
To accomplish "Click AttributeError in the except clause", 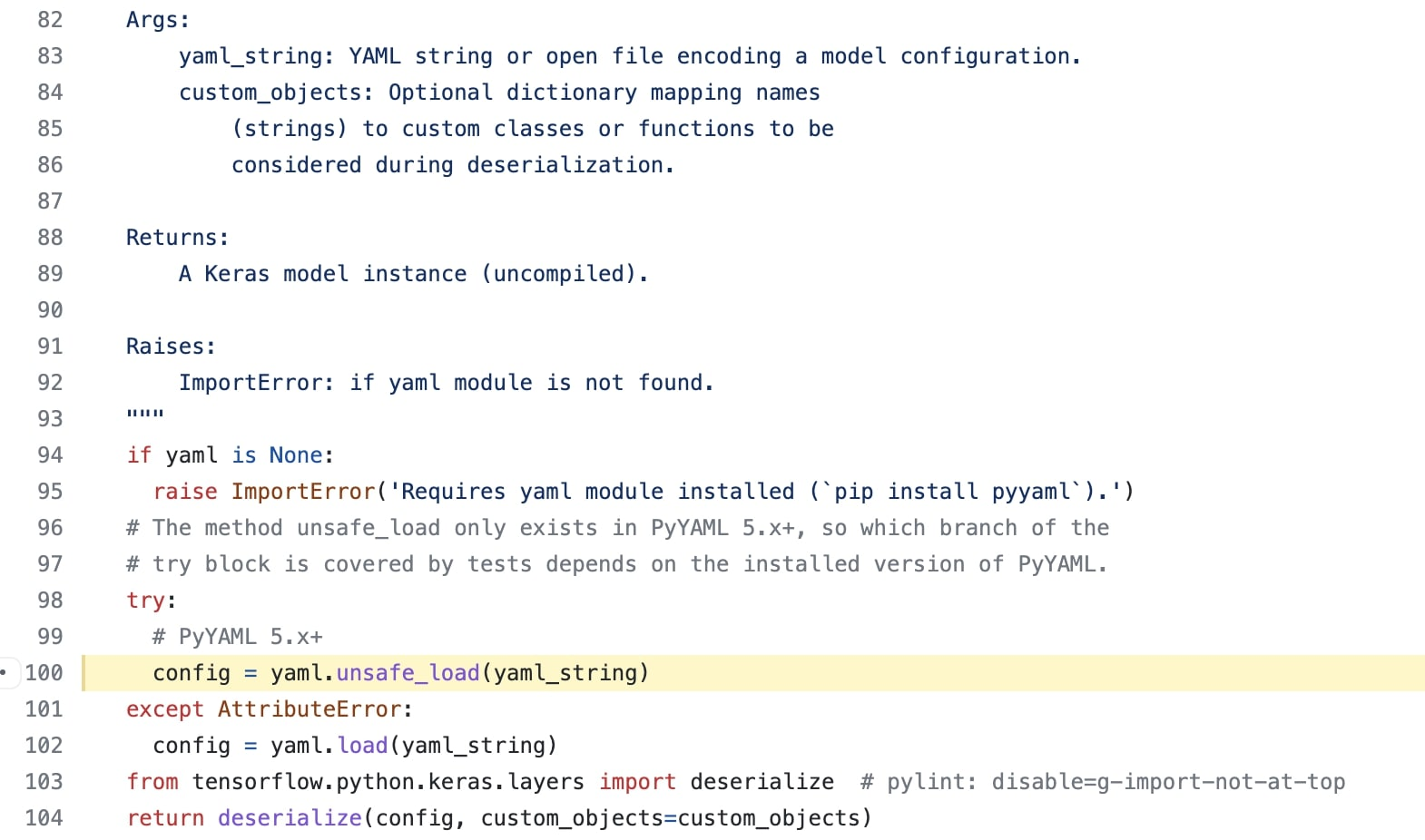I will [x=310, y=709].
